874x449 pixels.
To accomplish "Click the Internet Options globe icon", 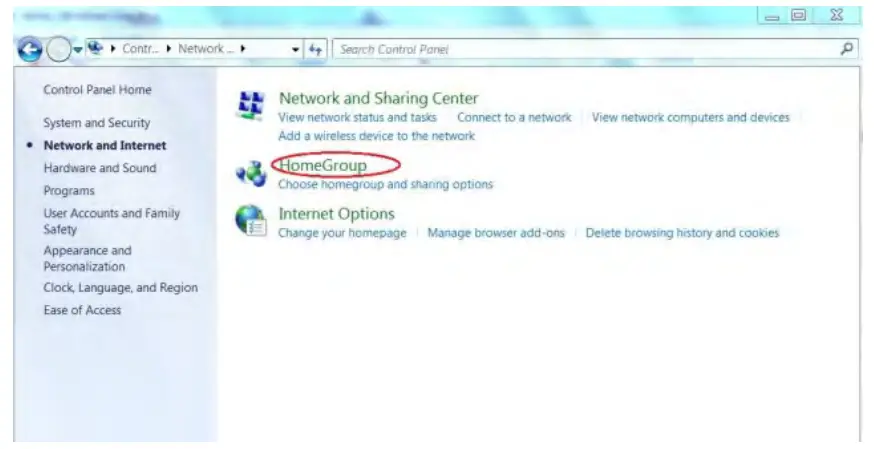I will (x=251, y=221).
